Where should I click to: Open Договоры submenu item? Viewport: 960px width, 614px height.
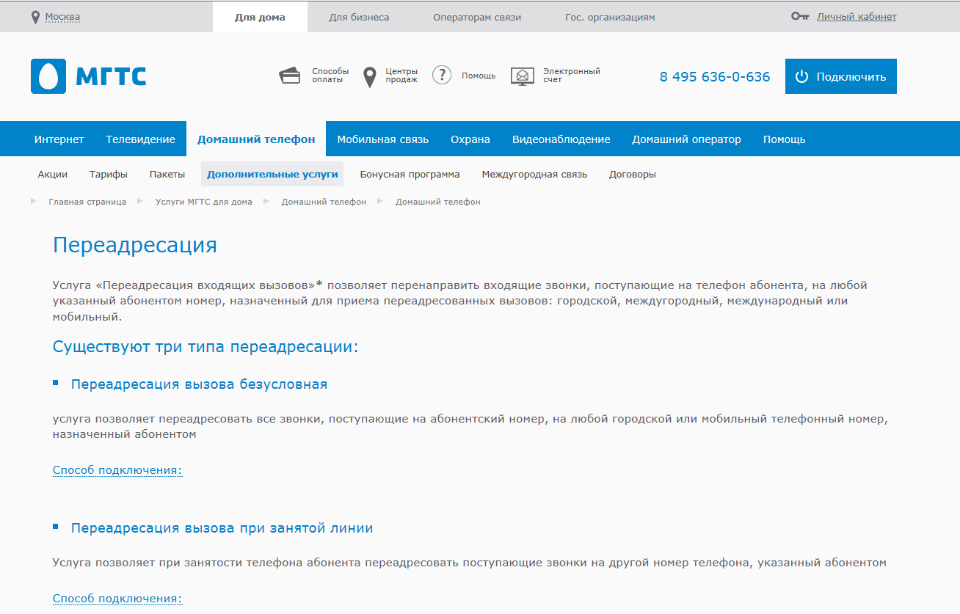[632, 174]
